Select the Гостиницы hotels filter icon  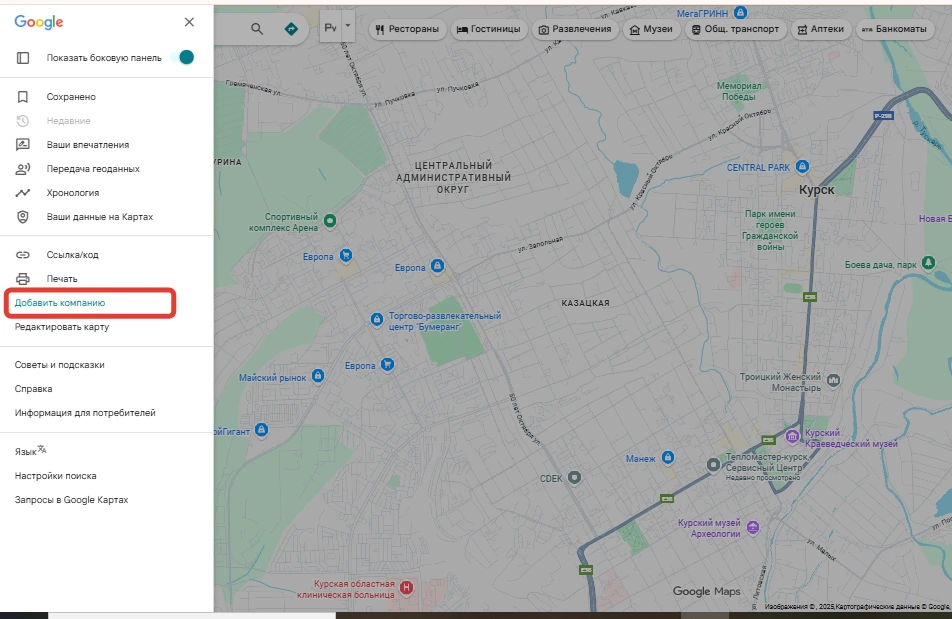tap(463, 29)
